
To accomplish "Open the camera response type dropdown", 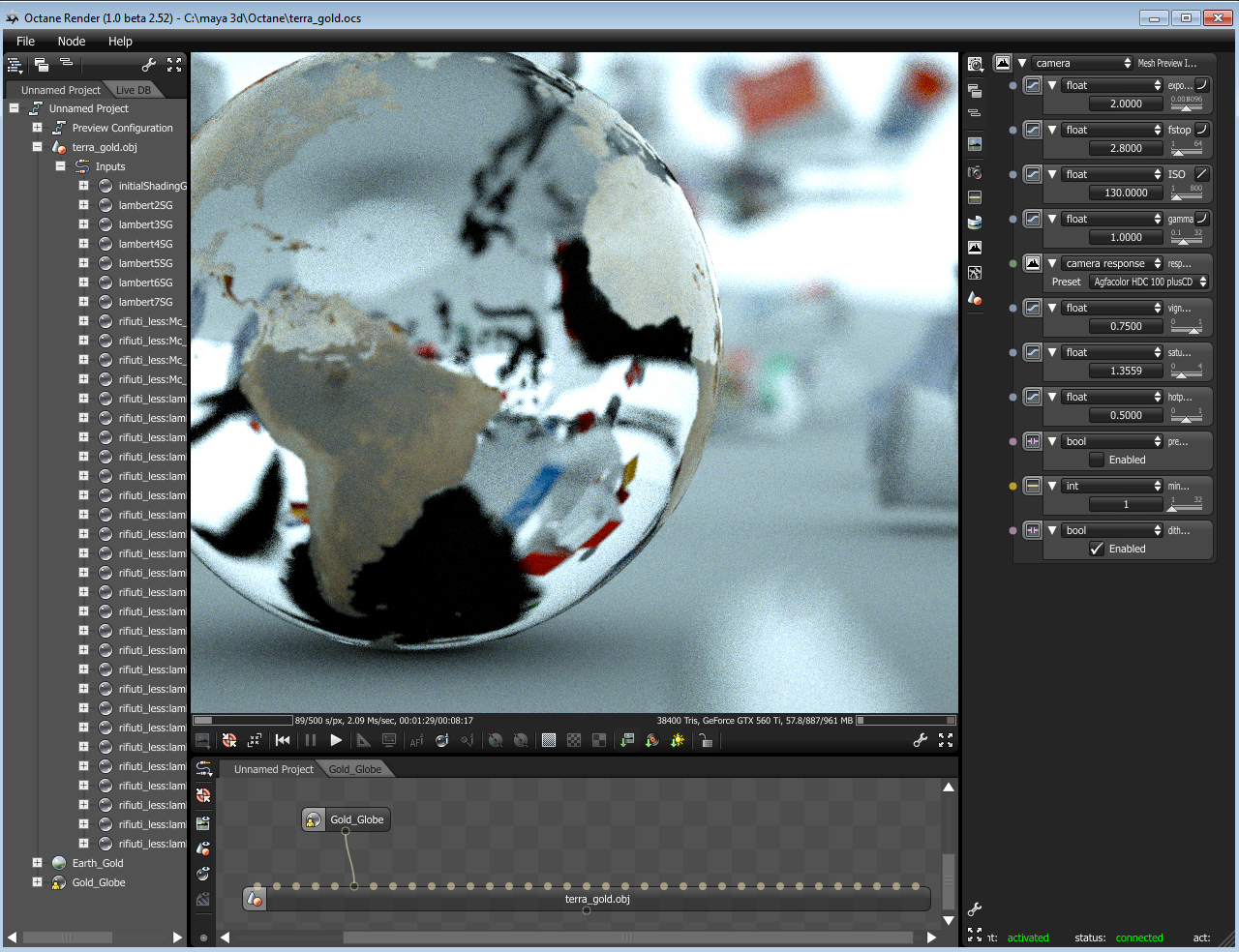I will [1112, 263].
